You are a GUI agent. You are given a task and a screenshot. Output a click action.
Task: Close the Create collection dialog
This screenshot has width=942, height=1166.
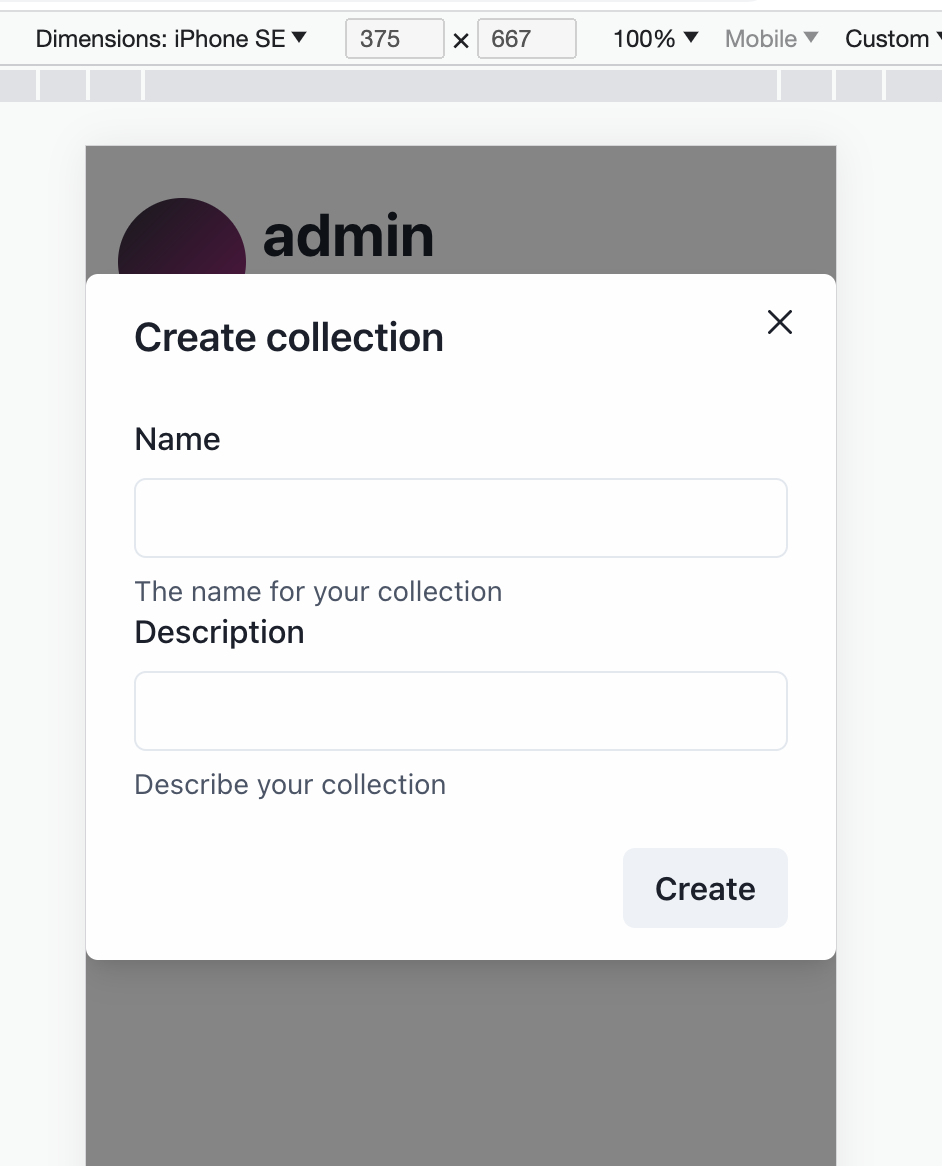coord(779,322)
